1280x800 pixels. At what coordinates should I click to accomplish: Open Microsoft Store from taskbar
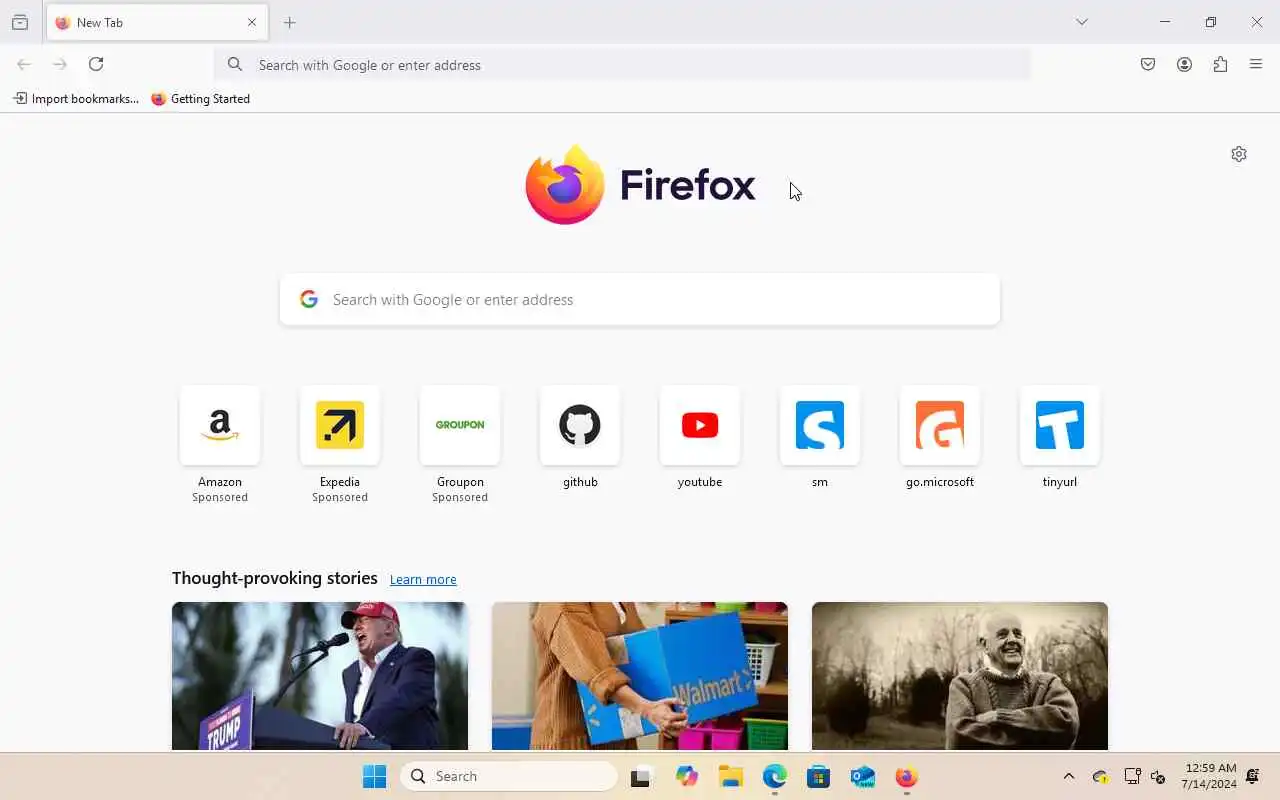coord(819,777)
